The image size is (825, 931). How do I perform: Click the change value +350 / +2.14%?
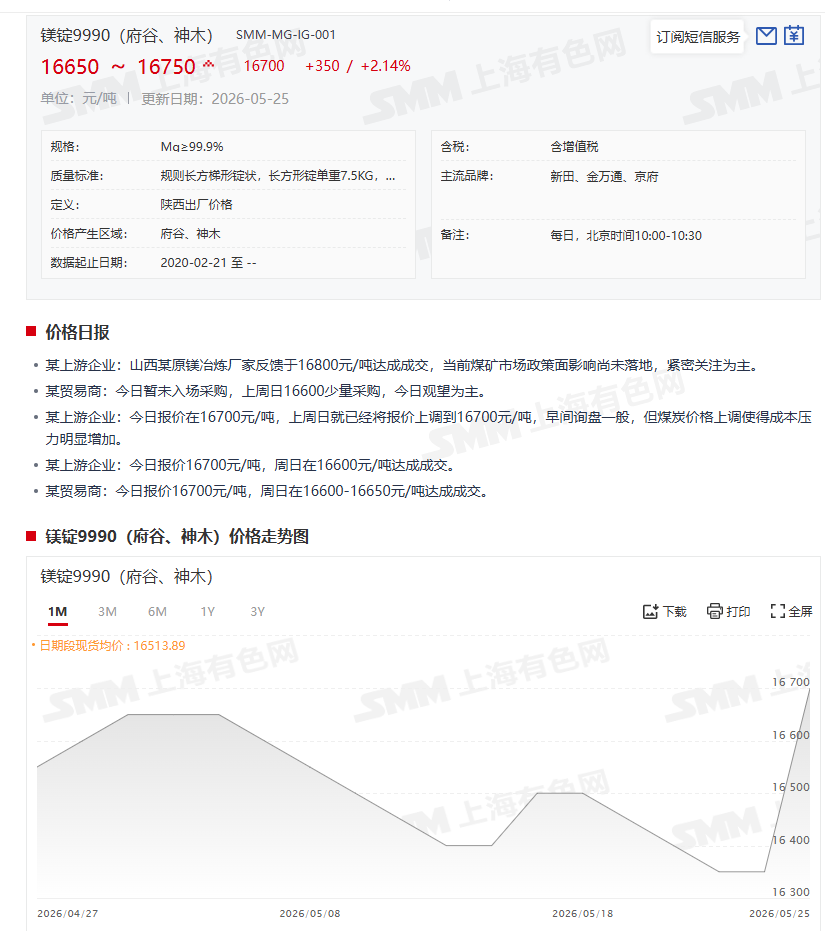[358, 66]
